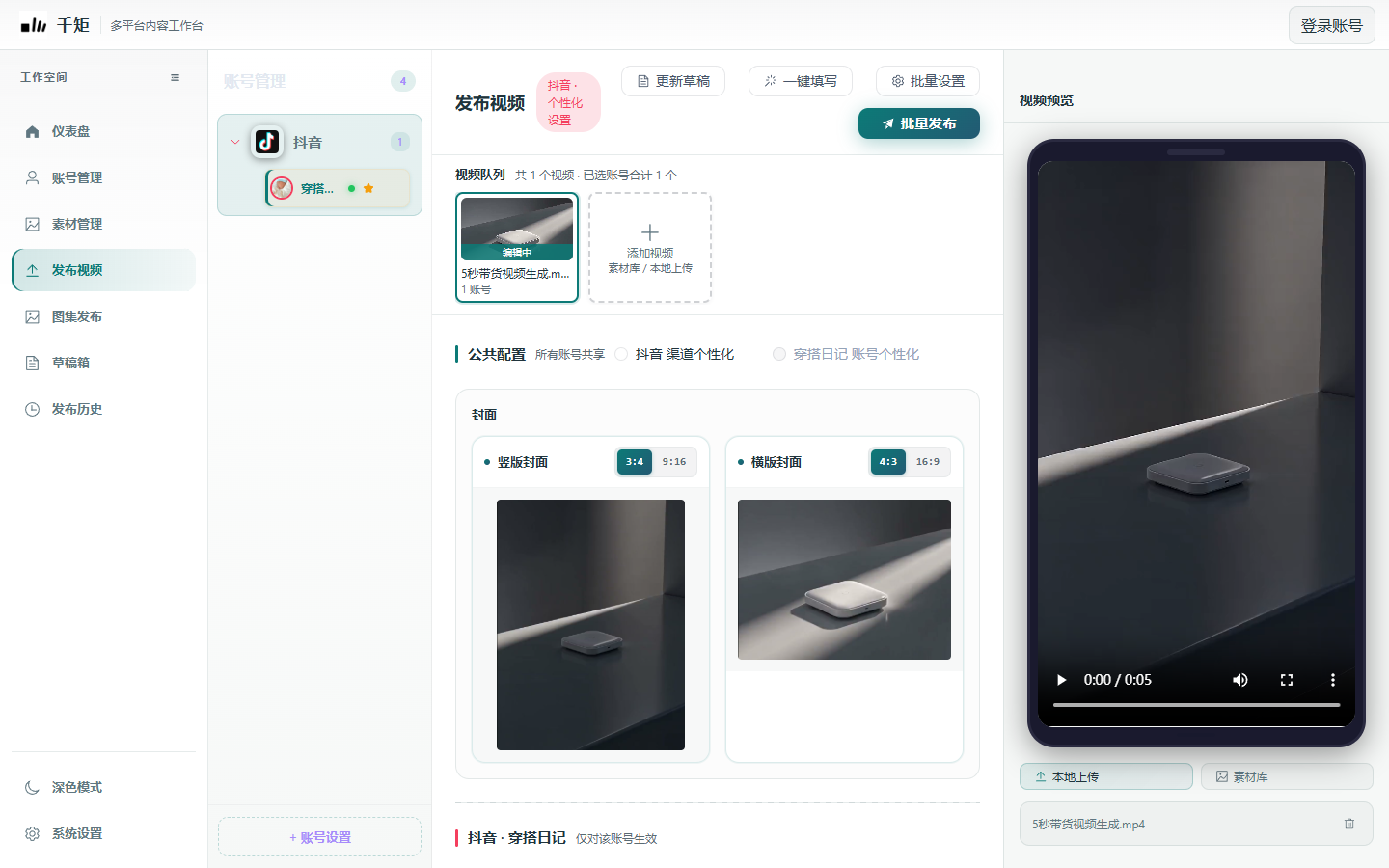Open 素材管理 in the sidebar
Screen dimensions: 1389x868
(x=103, y=224)
